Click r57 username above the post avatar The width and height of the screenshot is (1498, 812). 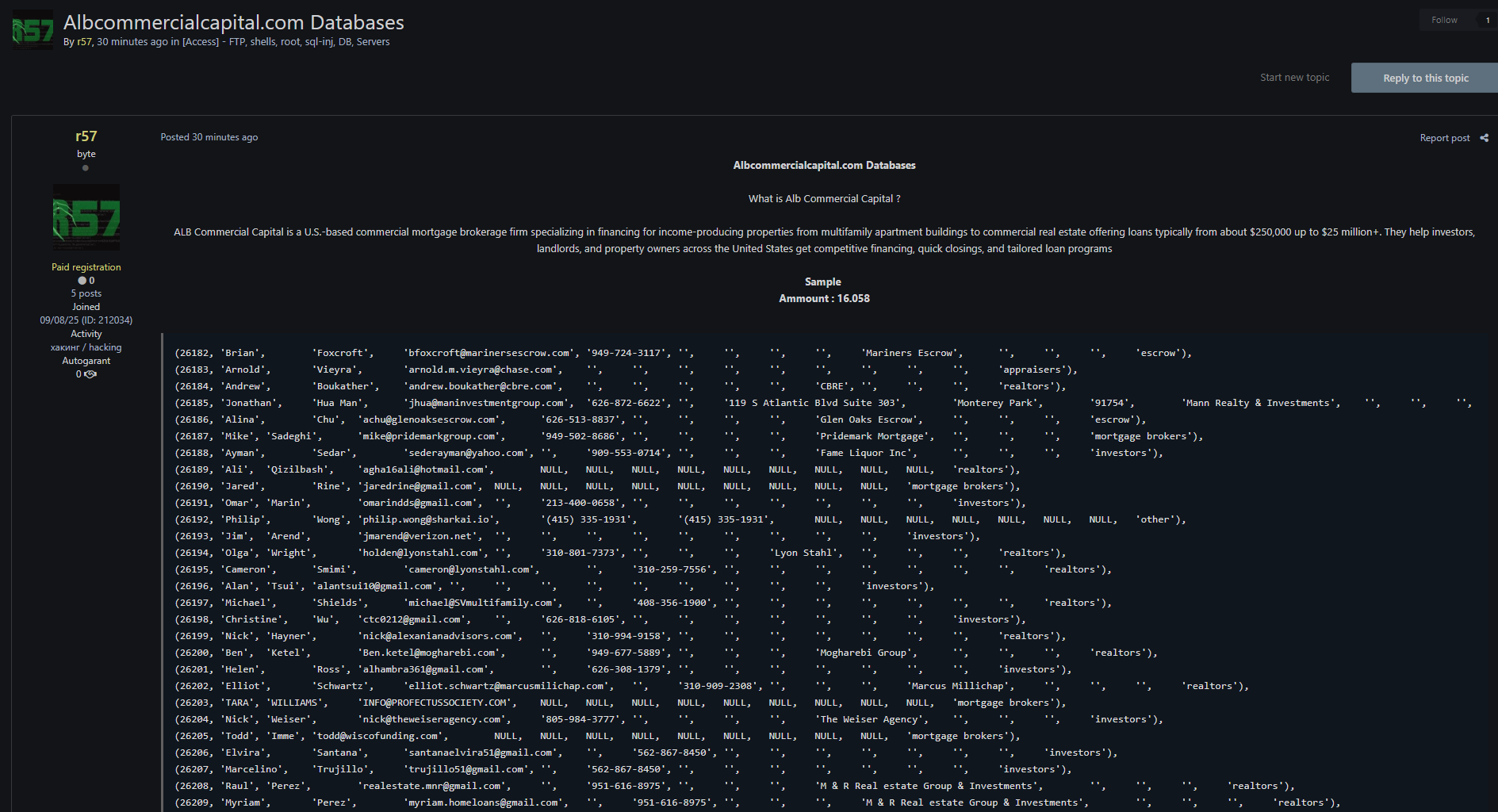(86, 136)
